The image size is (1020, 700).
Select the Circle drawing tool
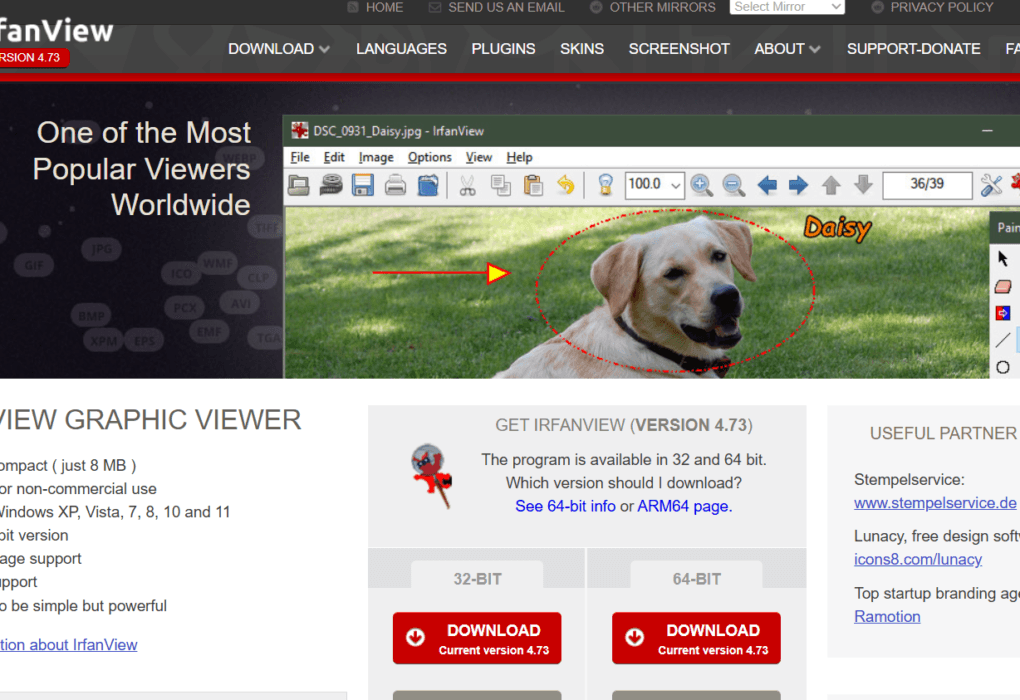pos(1001,368)
